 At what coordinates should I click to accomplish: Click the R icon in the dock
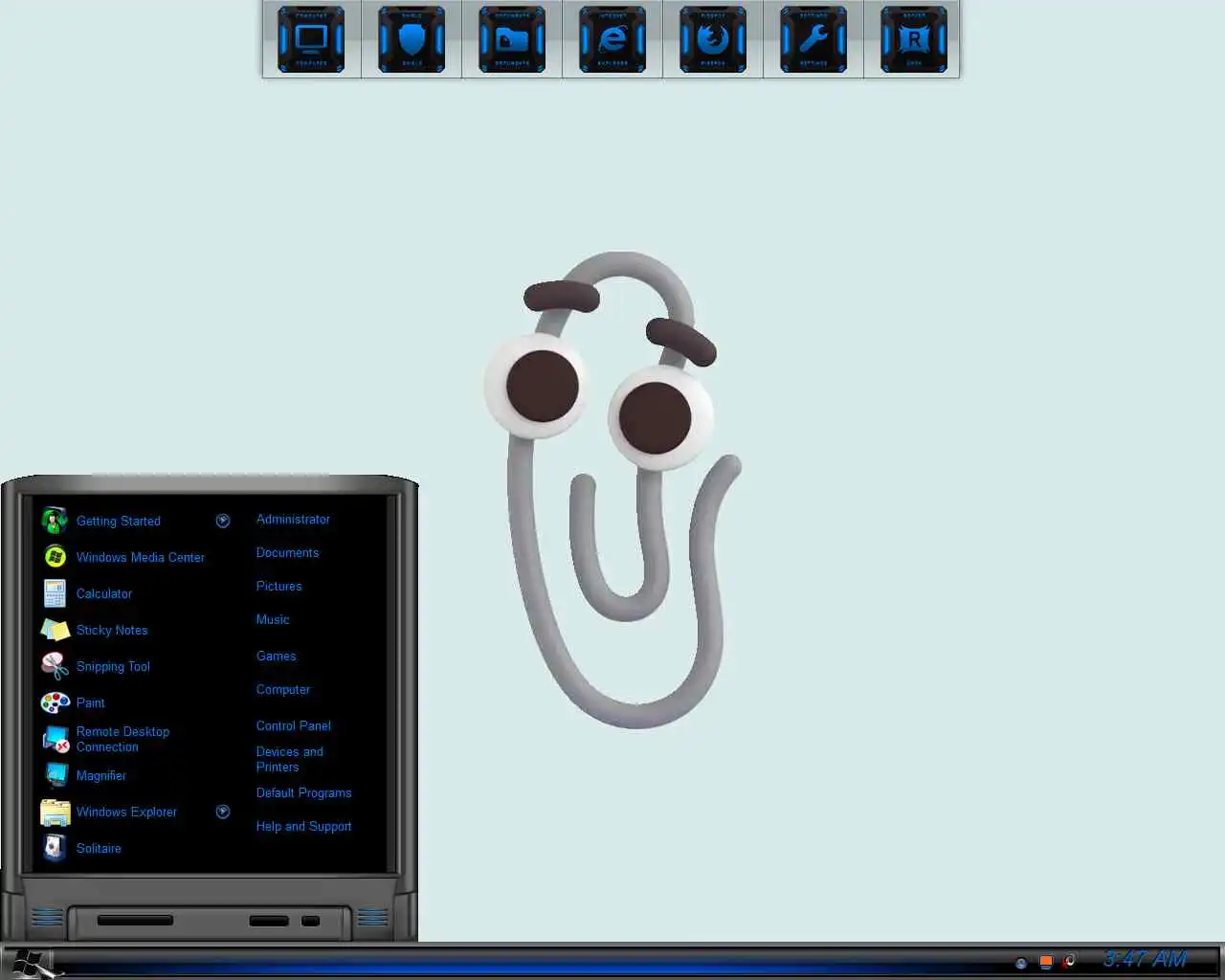(914, 39)
